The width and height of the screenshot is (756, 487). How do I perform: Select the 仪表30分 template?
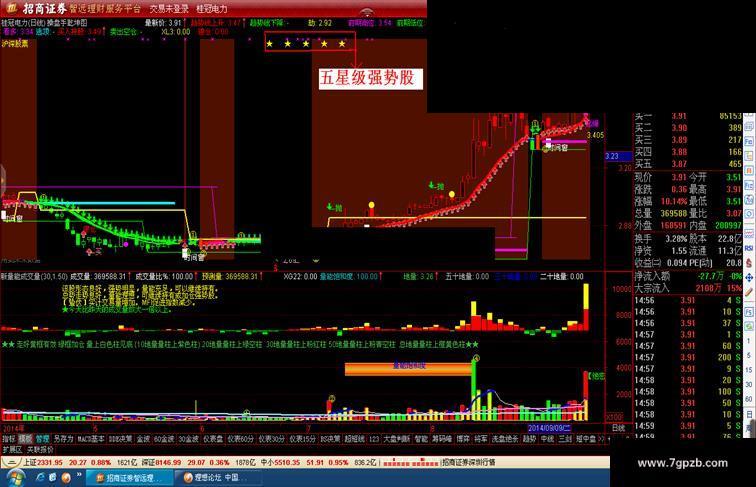271,439
